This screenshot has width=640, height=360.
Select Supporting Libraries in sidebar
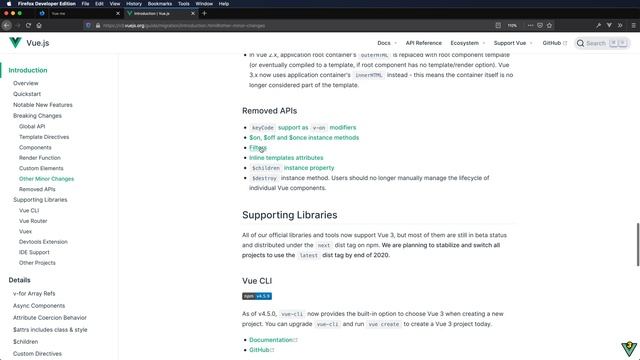pos(40,200)
